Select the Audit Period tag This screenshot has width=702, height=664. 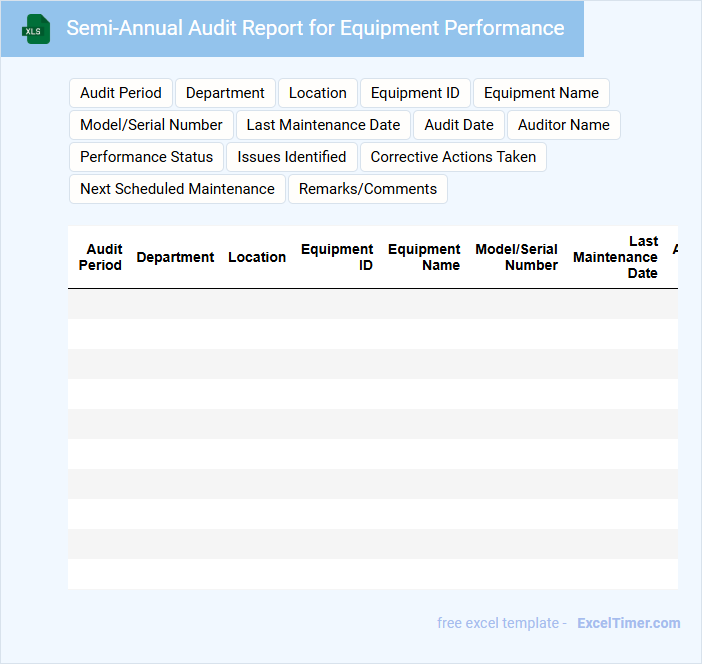121,93
